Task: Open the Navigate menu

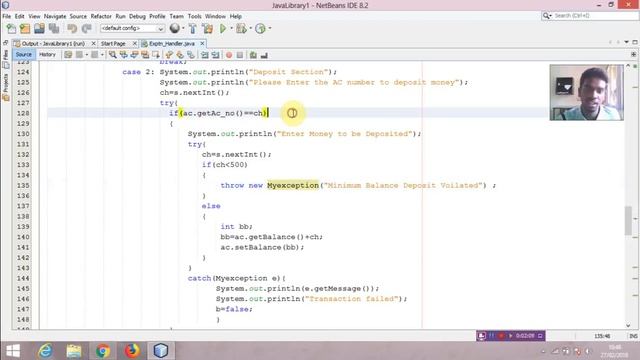Action: click(x=55, y=16)
